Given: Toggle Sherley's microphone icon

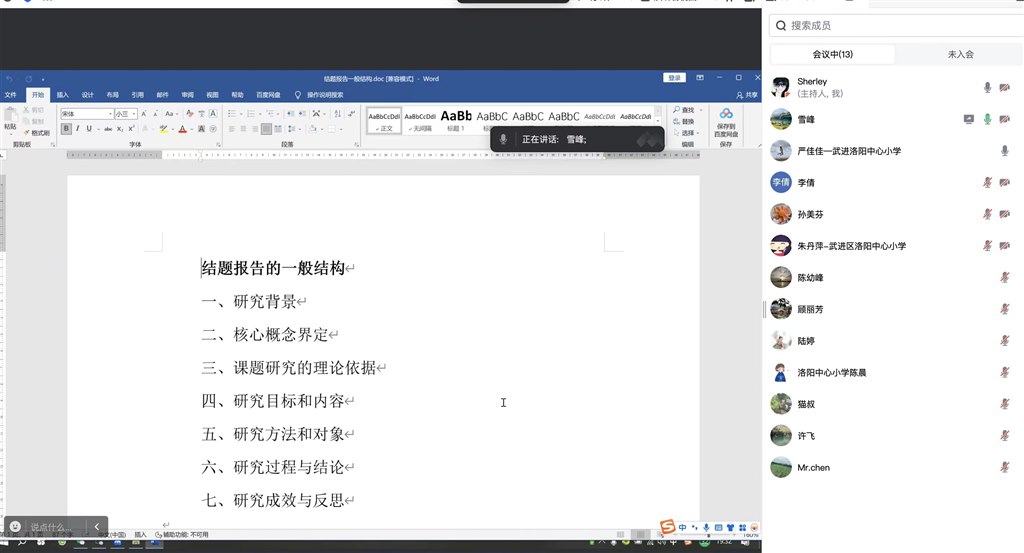Looking at the screenshot, I should click(987, 87).
